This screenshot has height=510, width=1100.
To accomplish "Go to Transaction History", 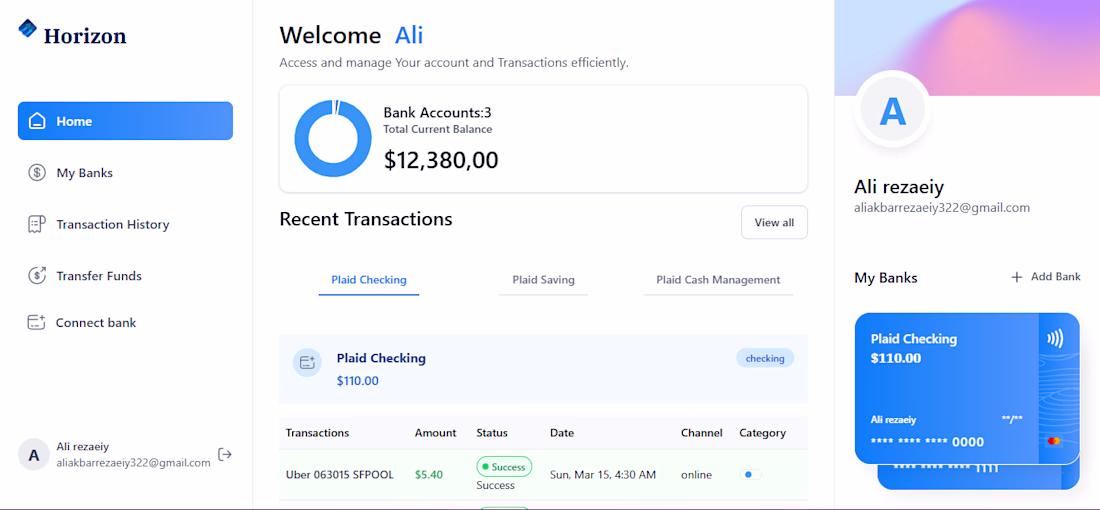I will (125, 224).
